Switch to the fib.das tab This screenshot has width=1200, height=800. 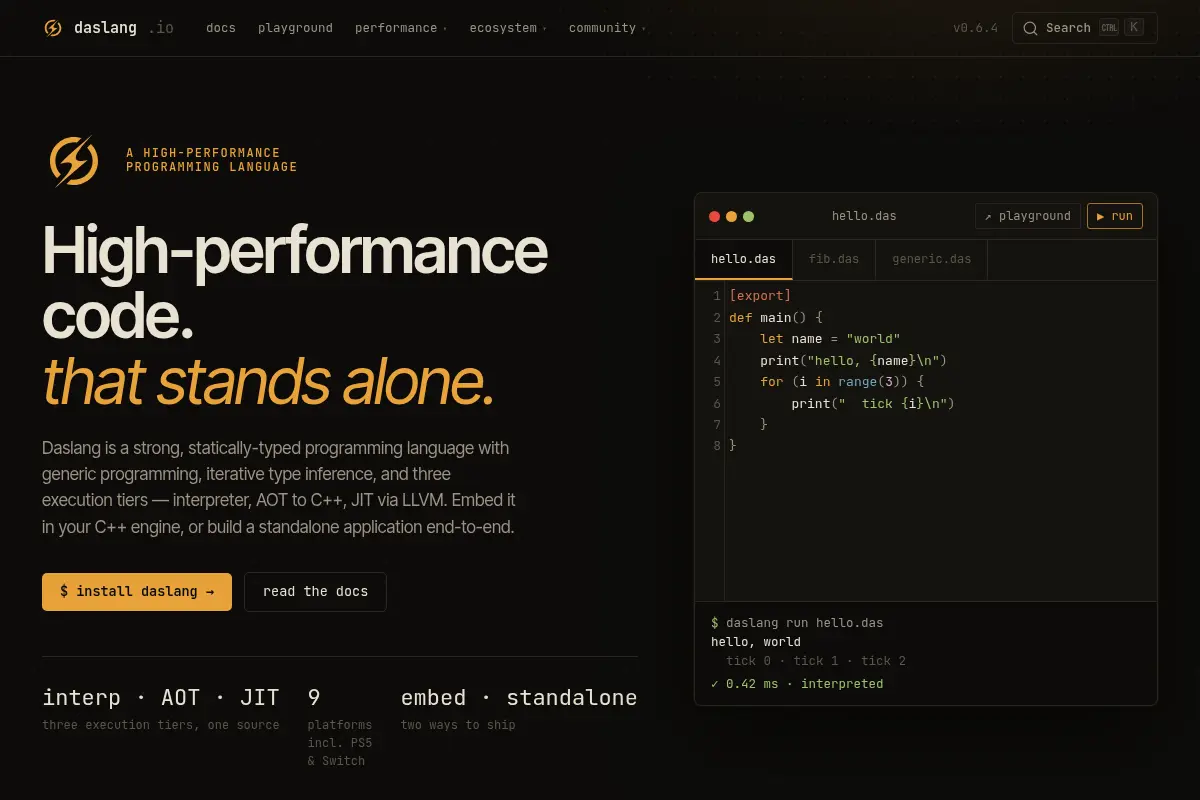pos(834,259)
